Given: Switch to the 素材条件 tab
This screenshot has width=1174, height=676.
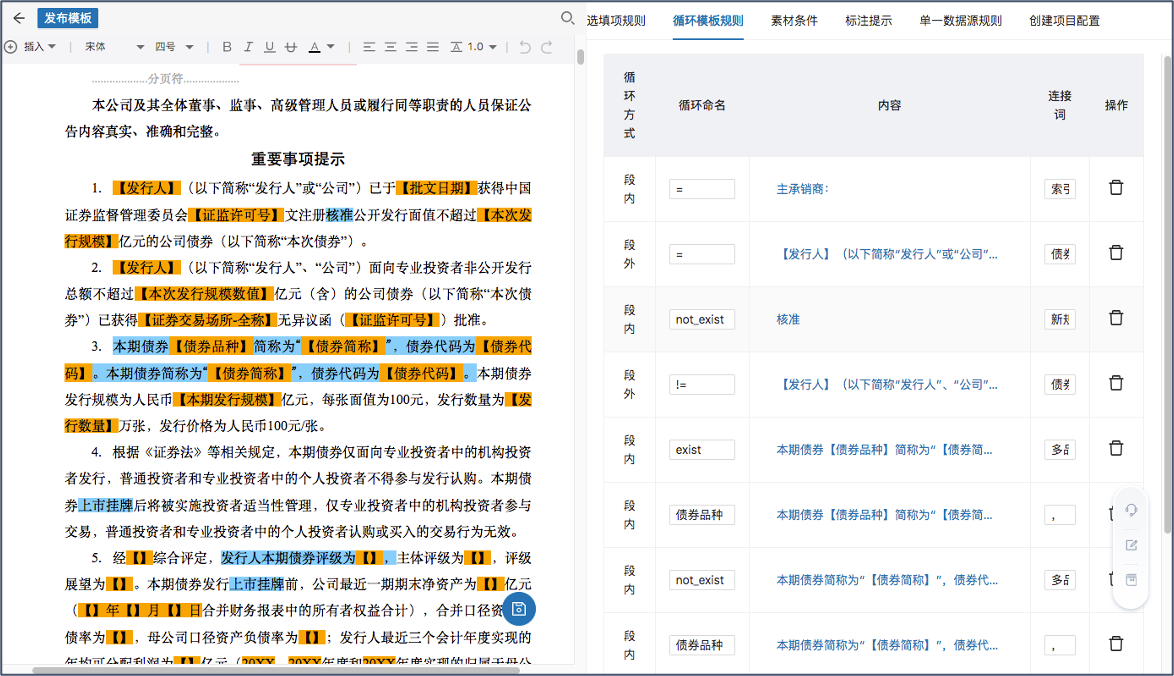Looking at the screenshot, I should (x=794, y=21).
